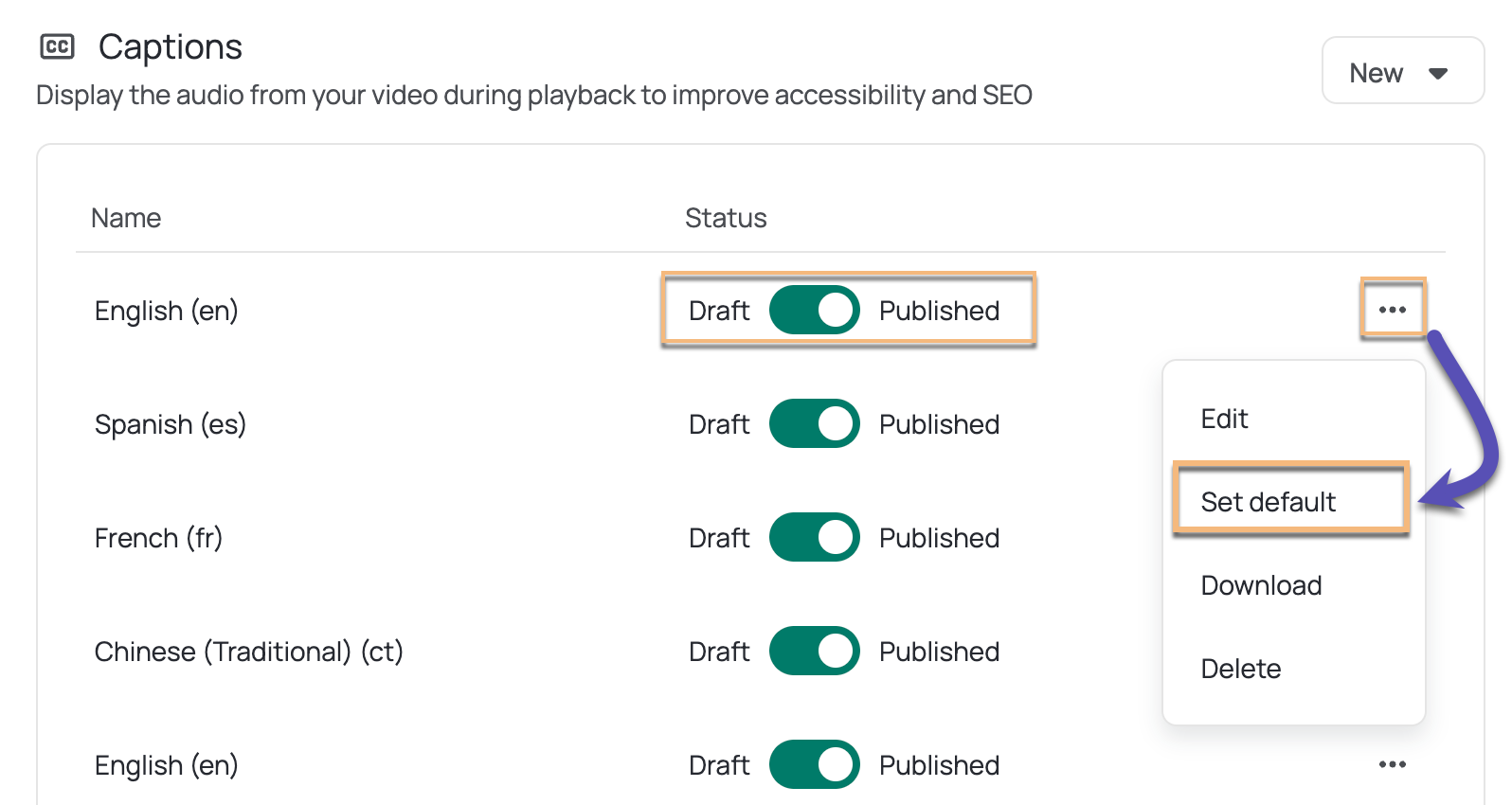Viewport: 1512px width, 805px height.
Task: Open the three-dot menu for the top English (en) row
Action: 1392,310
